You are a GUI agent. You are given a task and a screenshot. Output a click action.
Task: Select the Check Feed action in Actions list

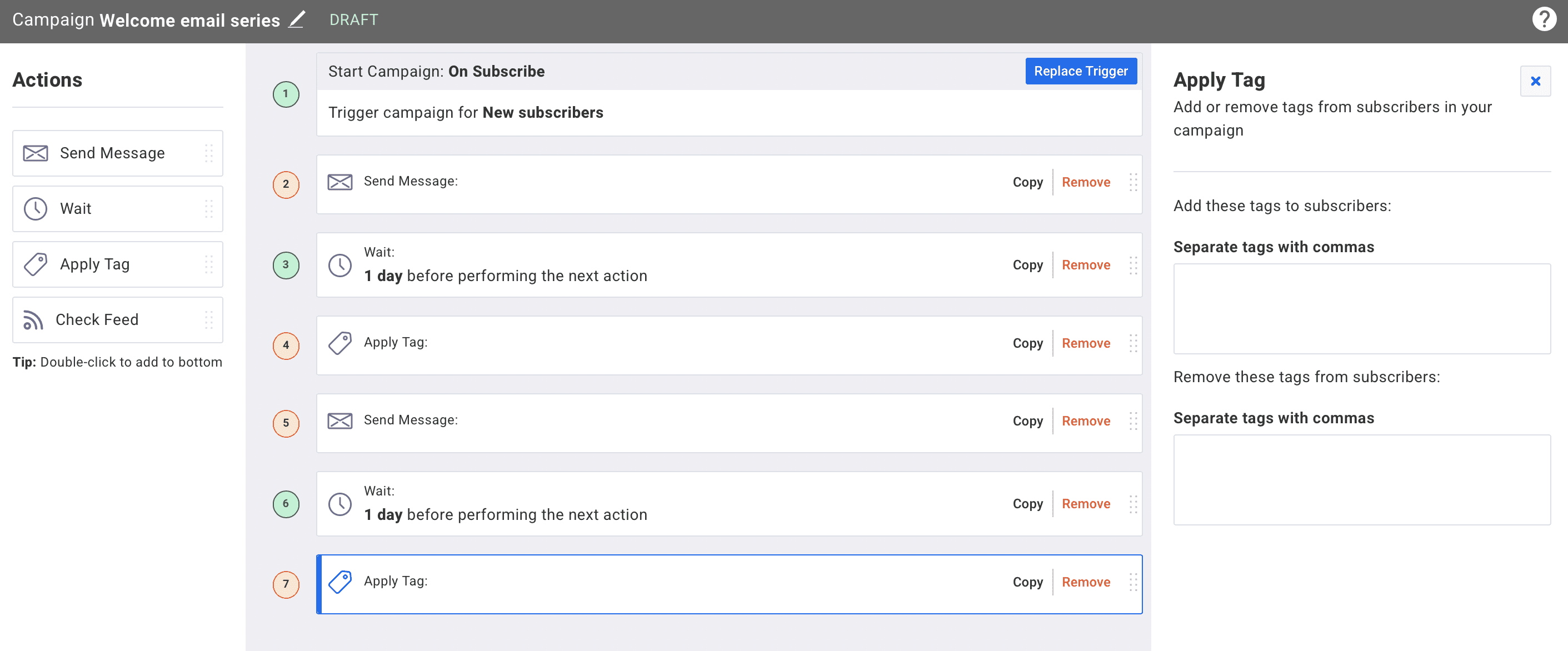point(117,319)
